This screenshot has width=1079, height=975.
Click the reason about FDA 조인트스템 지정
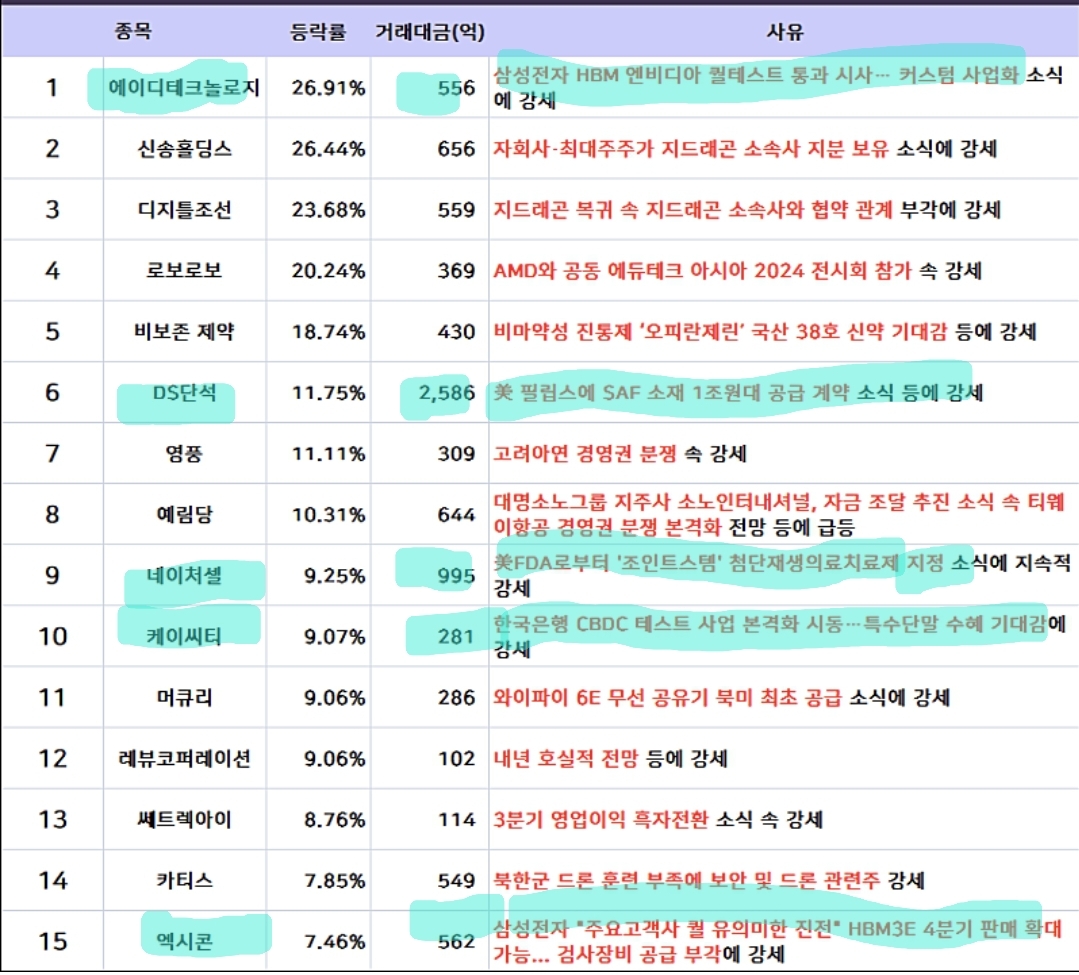782,575
